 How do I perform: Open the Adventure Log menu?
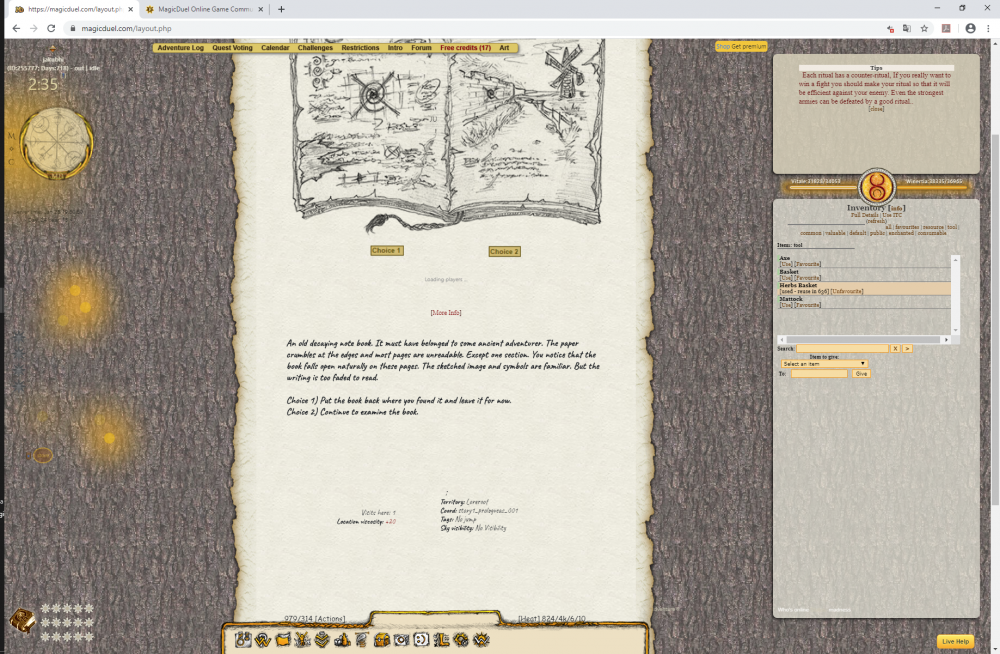(180, 48)
